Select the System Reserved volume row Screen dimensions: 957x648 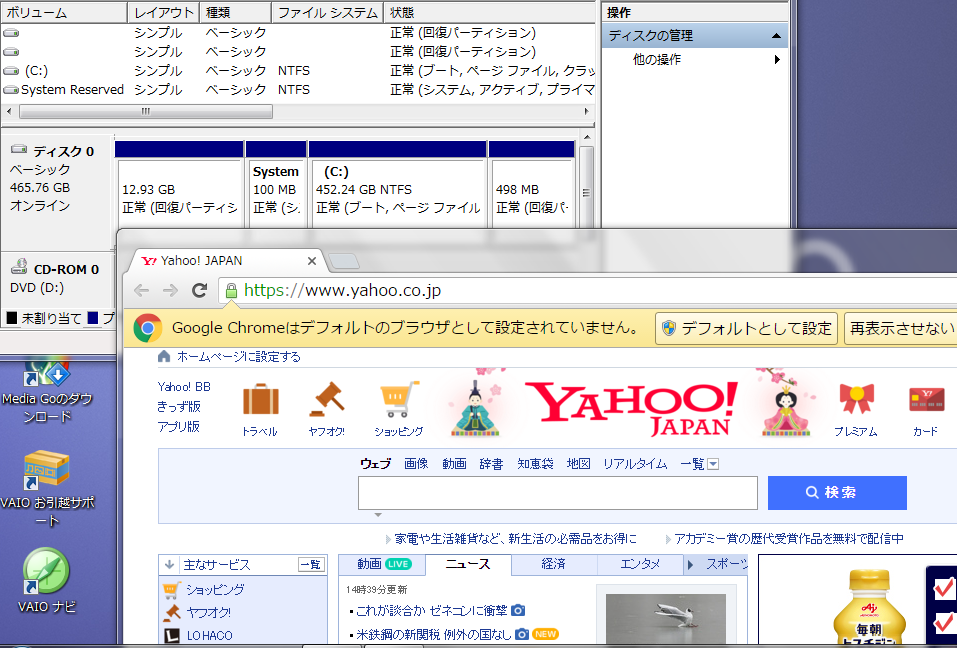point(298,90)
